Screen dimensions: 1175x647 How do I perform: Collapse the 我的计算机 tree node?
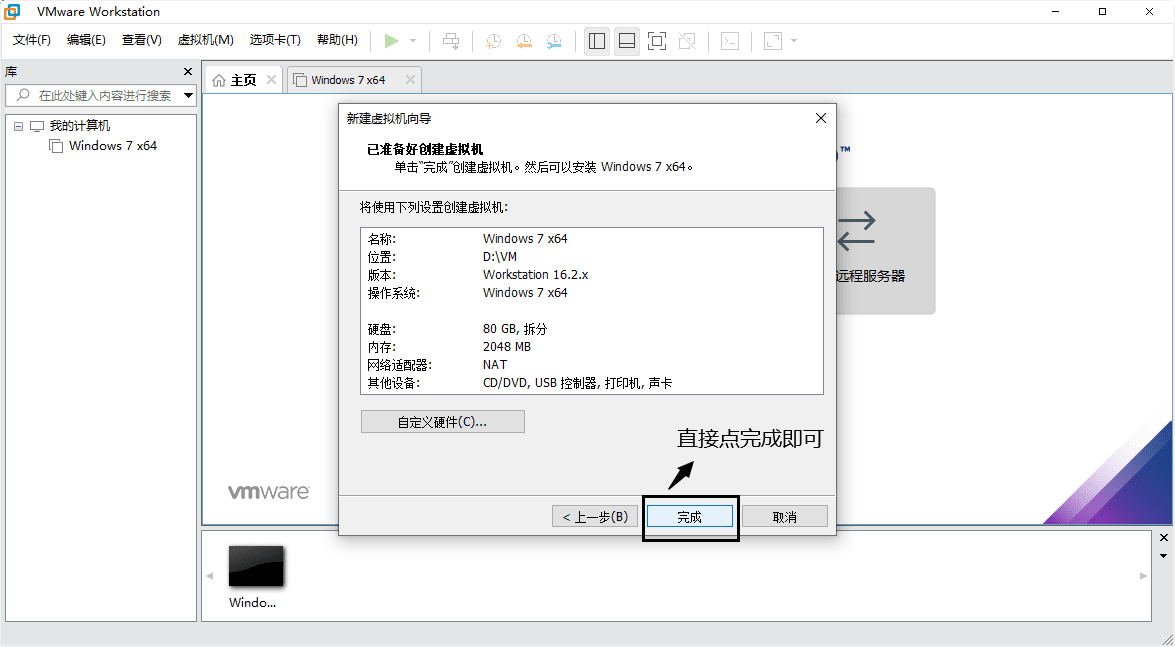[x=19, y=126]
